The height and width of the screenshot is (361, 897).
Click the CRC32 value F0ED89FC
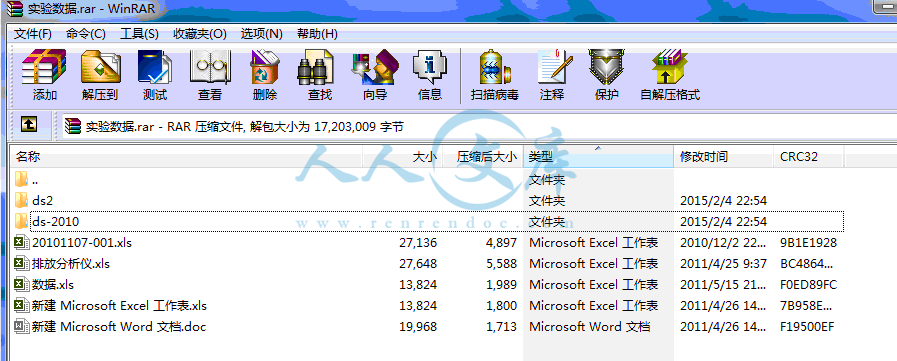click(x=808, y=284)
